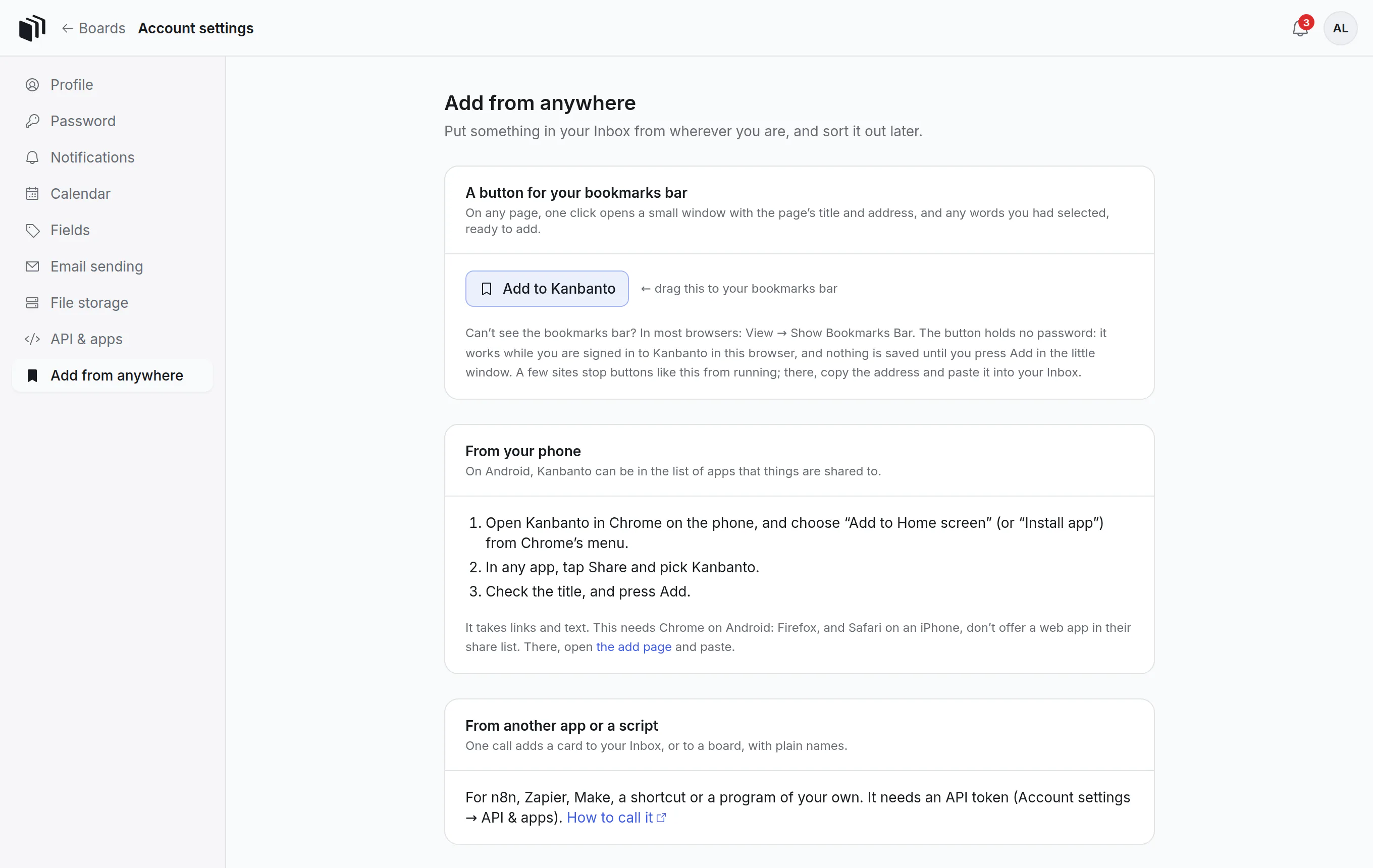Open the Profile settings section

pos(113,85)
